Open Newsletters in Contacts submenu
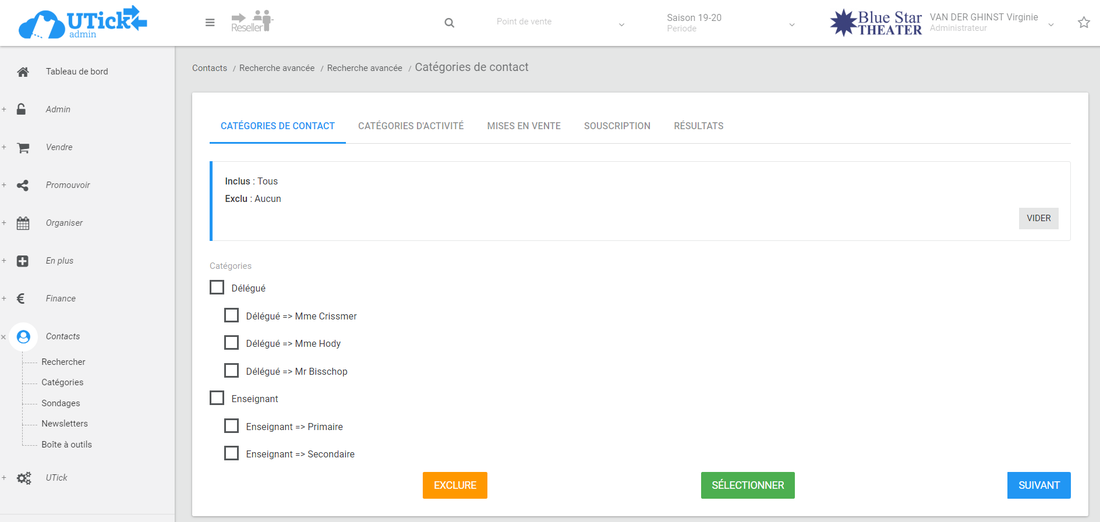Viewport: 1100px width, 522px height. [x=64, y=424]
